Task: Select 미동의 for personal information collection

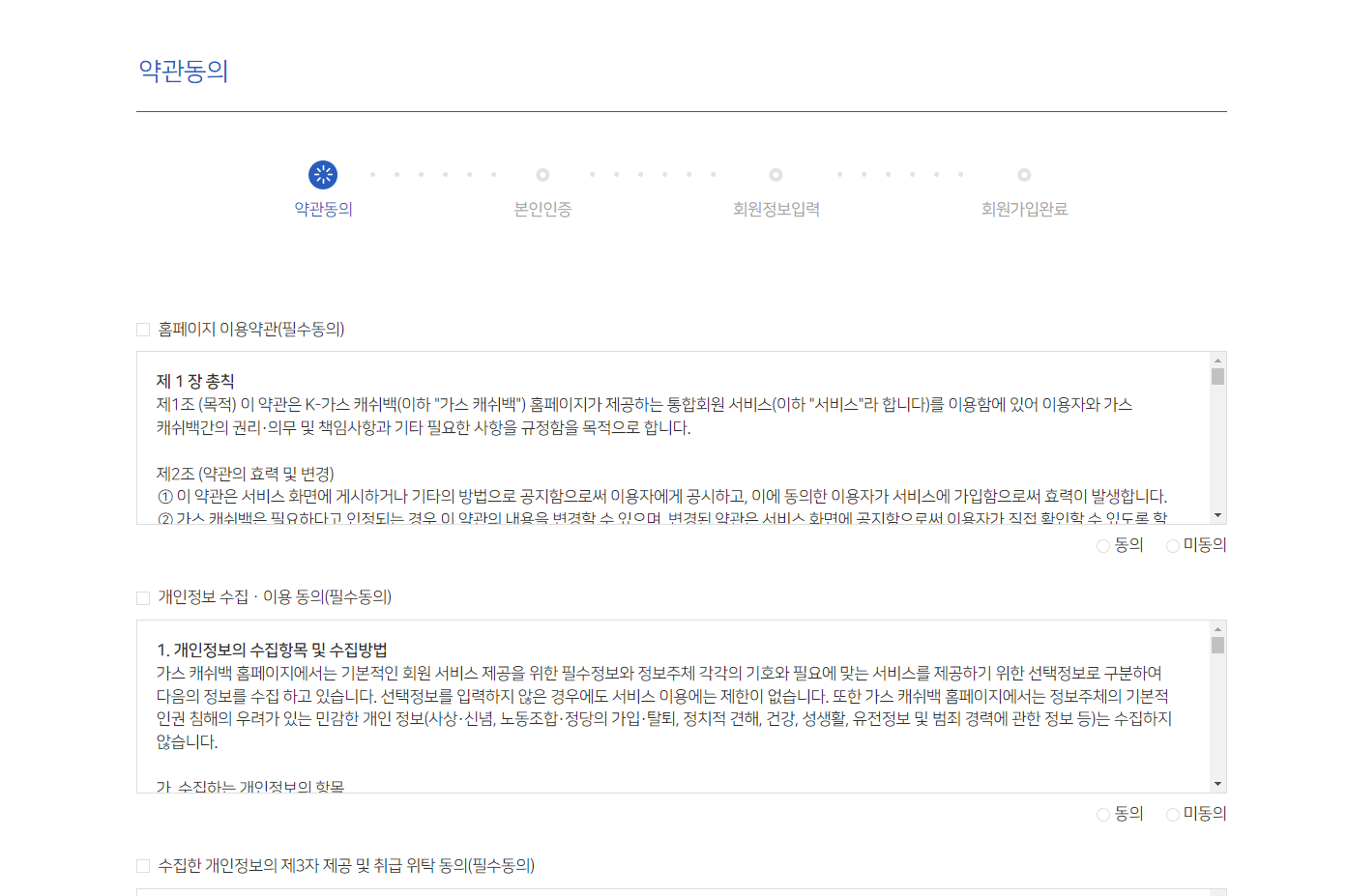Action: [1172, 814]
